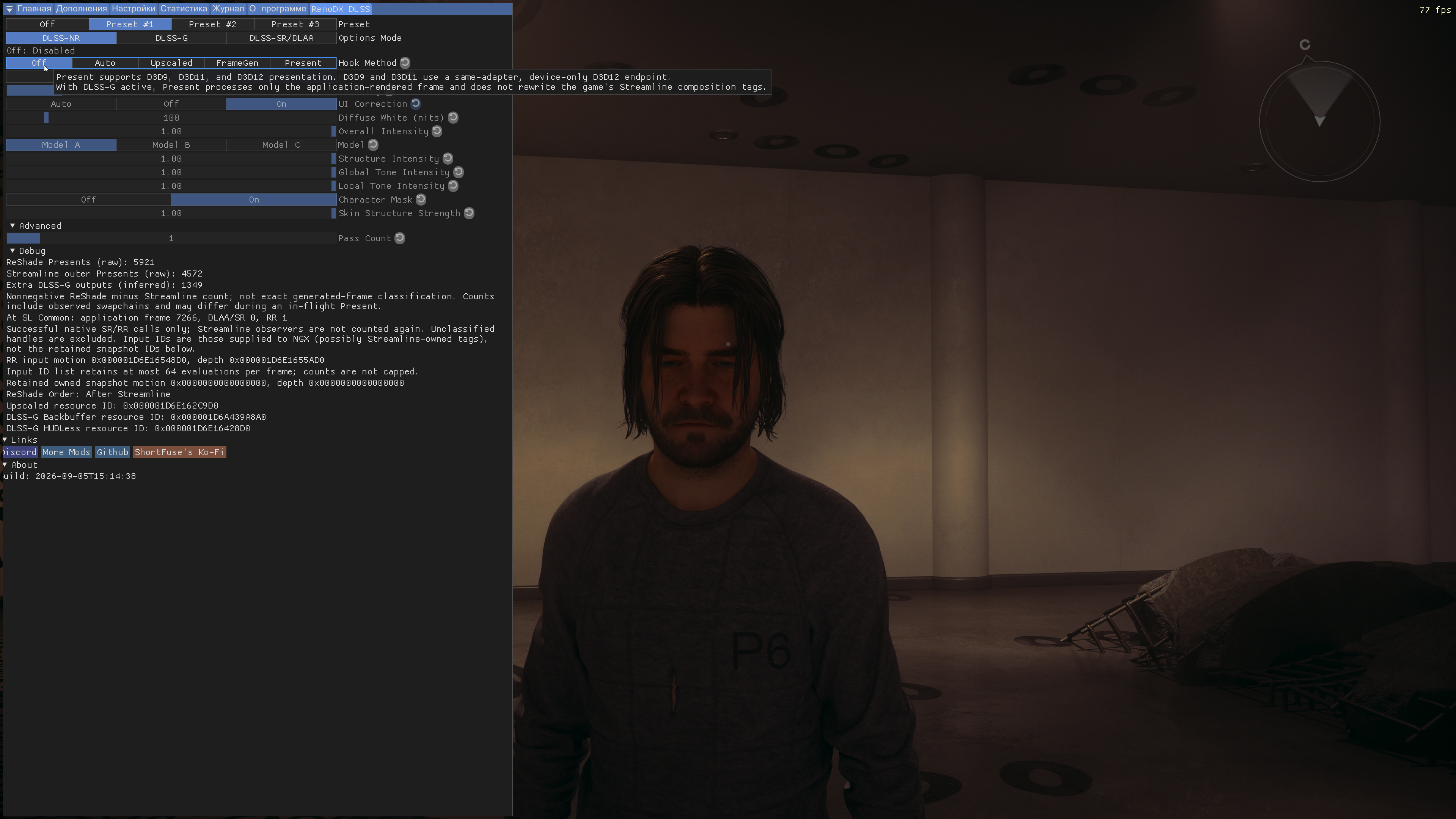This screenshot has height=819, width=1456.
Task: Reset Structure Intensity value
Action: click(448, 158)
